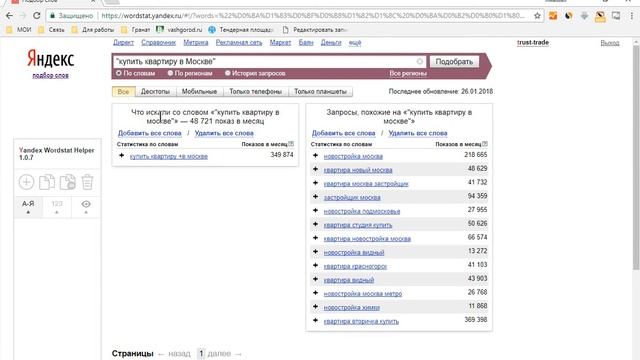Open 'подбор слов' link under logo

pos(51,76)
